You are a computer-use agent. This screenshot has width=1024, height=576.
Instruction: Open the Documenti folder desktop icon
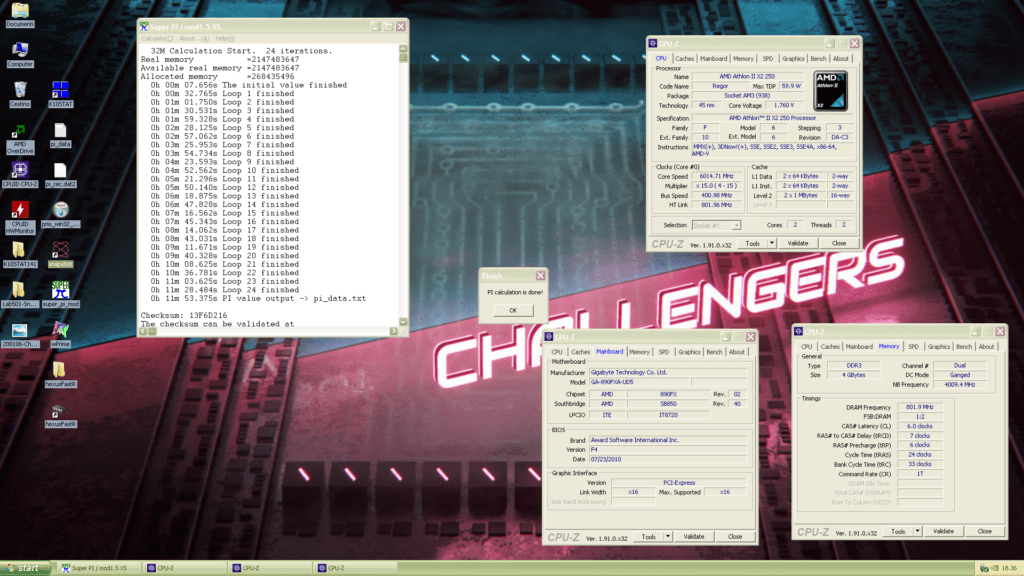(20, 14)
